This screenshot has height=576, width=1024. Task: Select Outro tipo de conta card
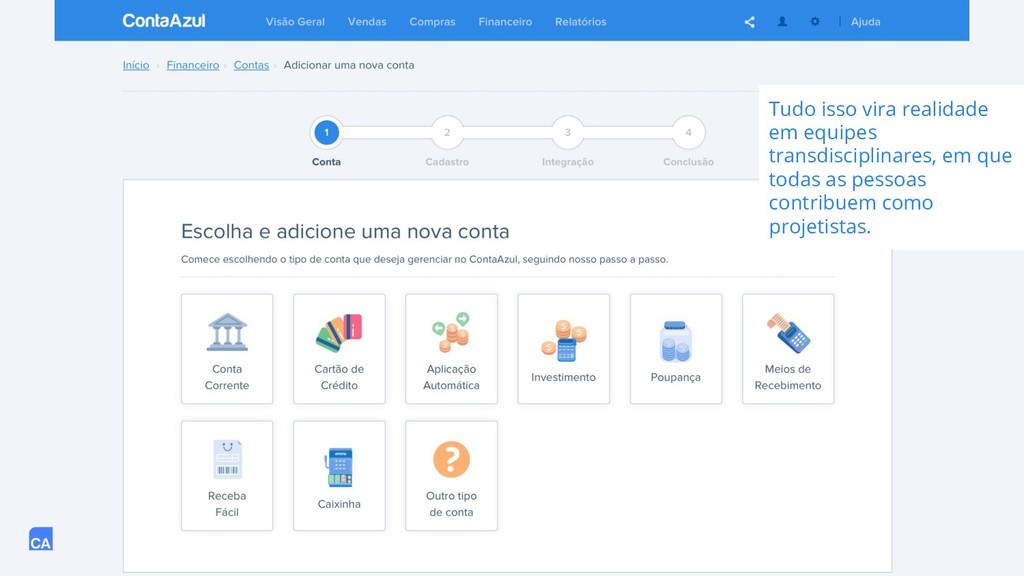[x=451, y=475]
